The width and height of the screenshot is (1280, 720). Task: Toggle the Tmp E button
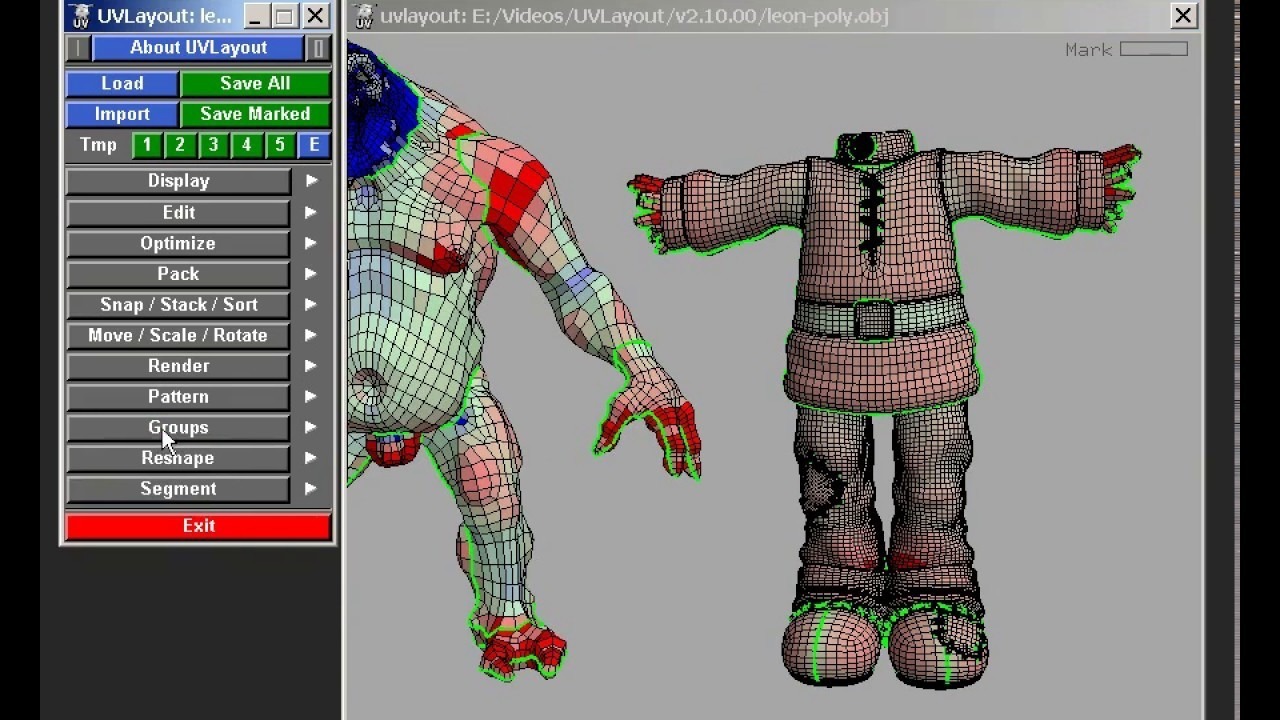click(314, 145)
